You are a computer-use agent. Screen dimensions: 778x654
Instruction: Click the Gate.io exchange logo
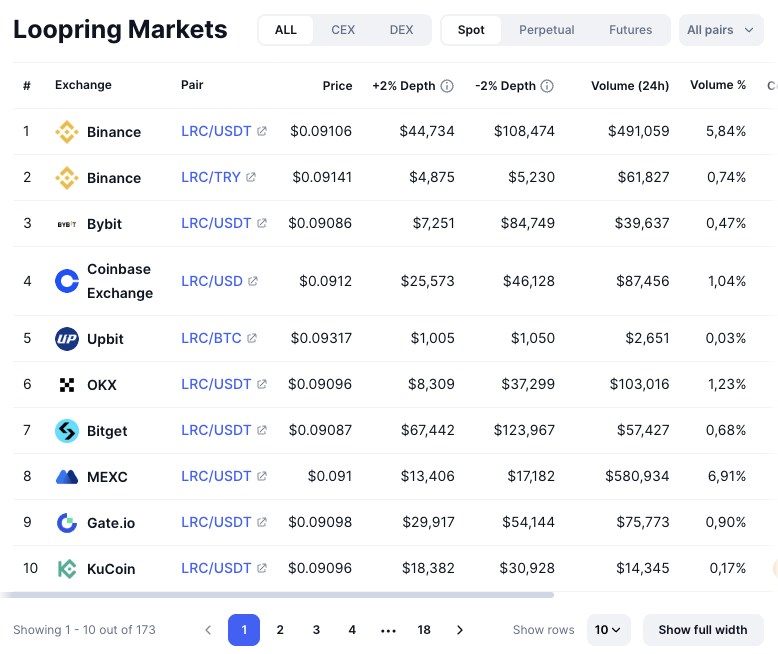66,523
